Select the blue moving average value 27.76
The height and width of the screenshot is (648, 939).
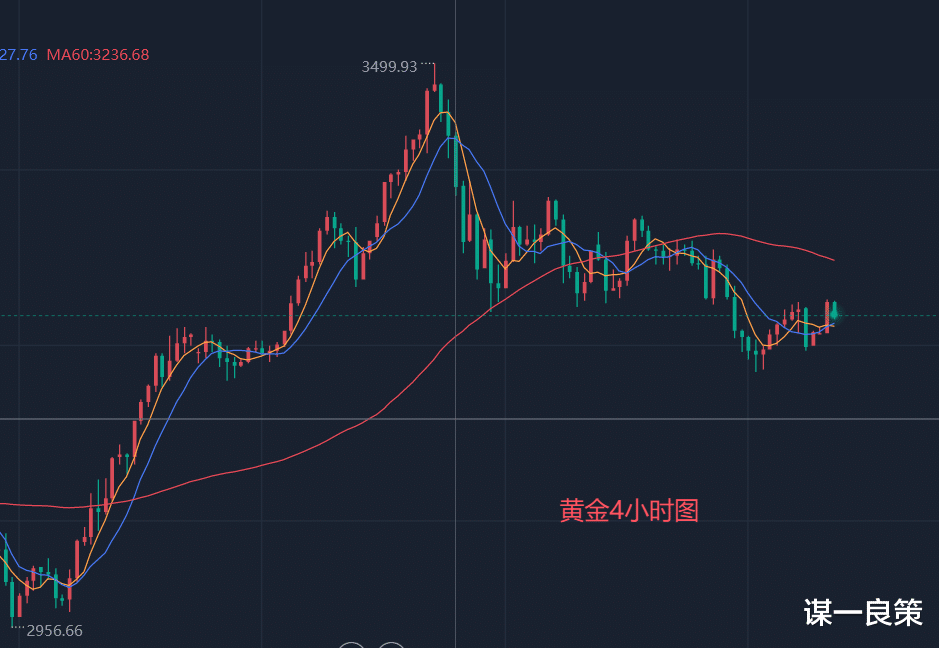point(18,54)
